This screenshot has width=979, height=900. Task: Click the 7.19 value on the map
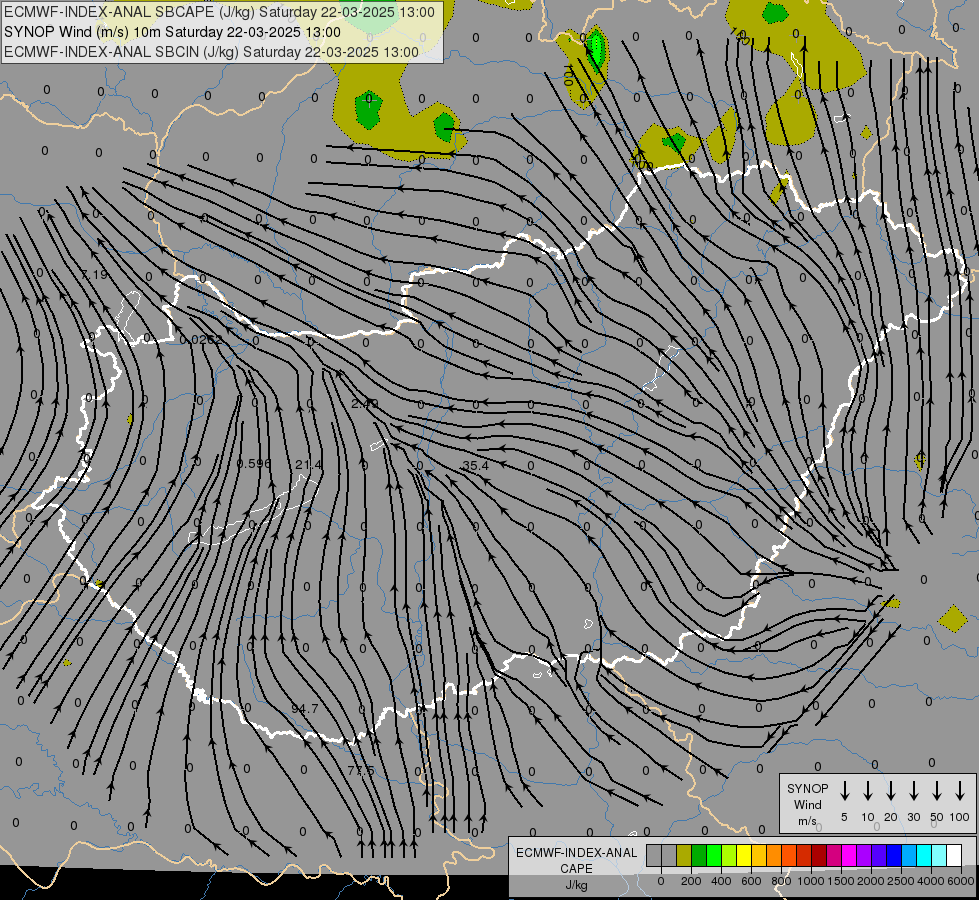pos(94,275)
